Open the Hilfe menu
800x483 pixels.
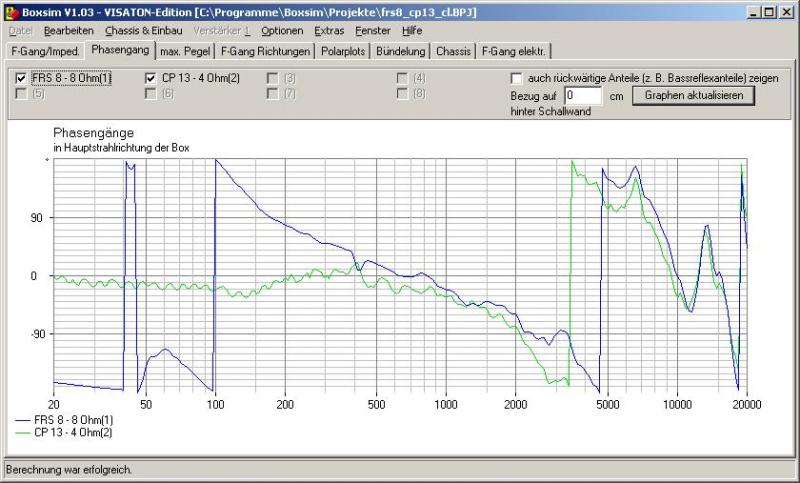pyautogui.click(x=412, y=31)
